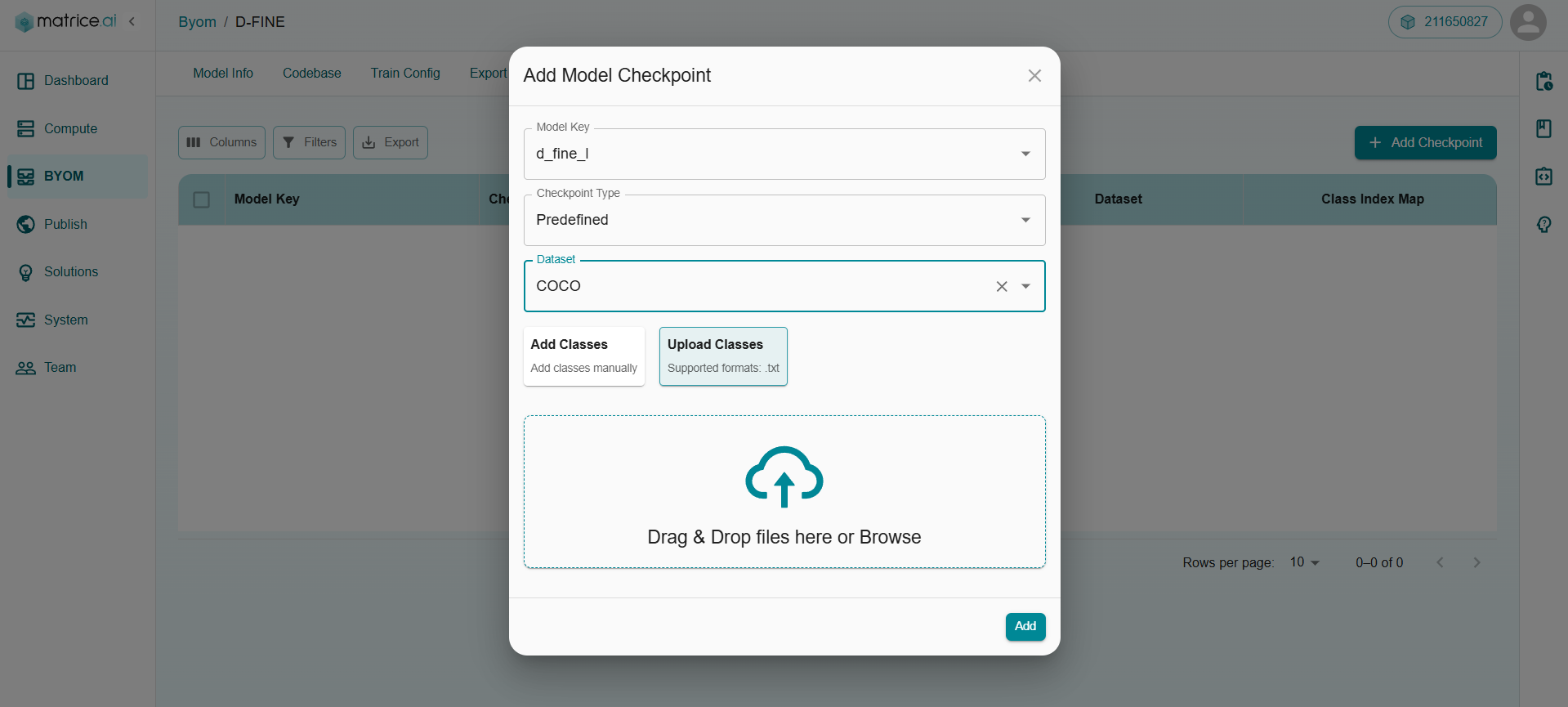The image size is (1568, 707).
Task: Open Dashboard from the sidebar
Action: pos(76,81)
